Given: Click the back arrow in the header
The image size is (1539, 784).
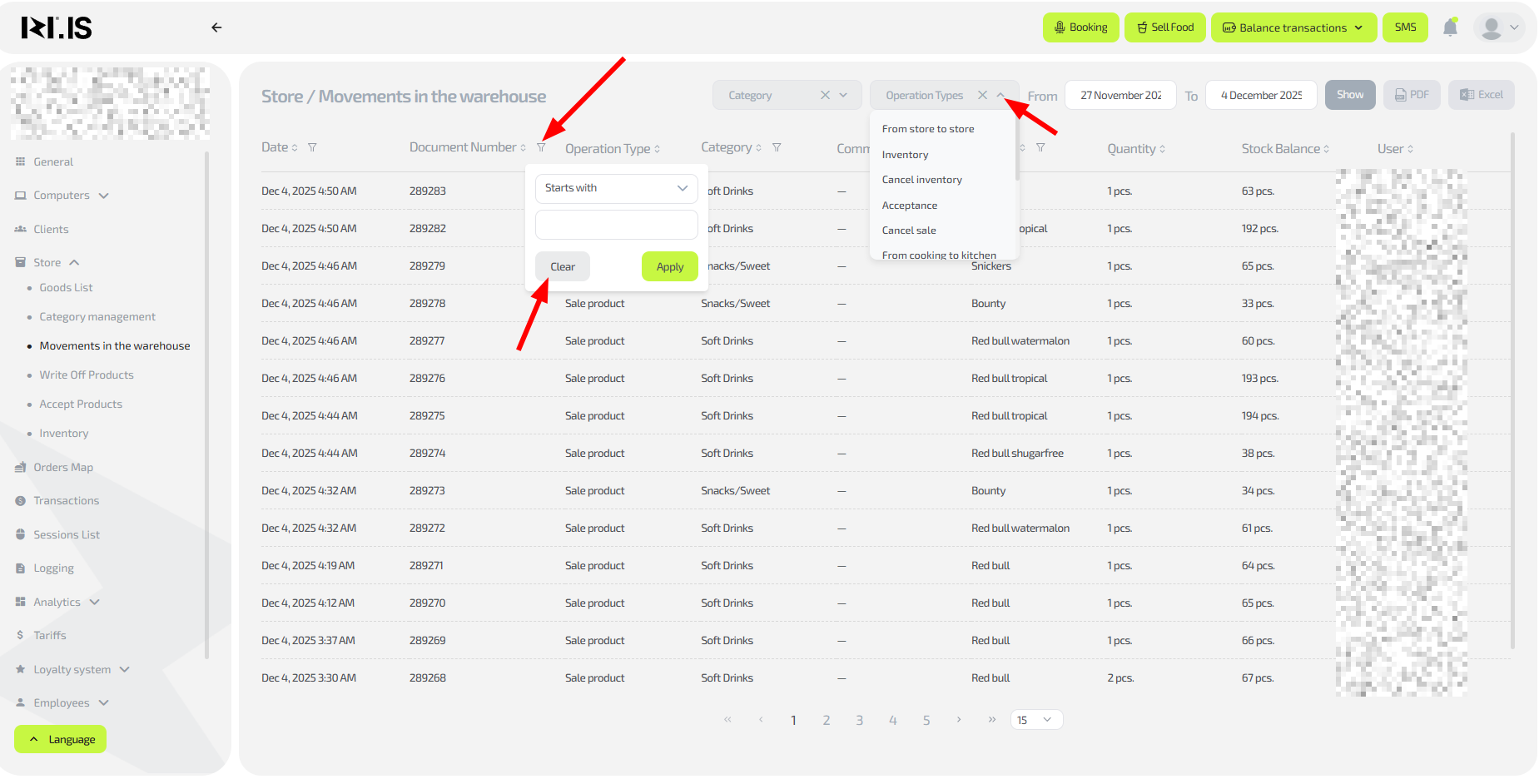Looking at the screenshot, I should (x=216, y=27).
